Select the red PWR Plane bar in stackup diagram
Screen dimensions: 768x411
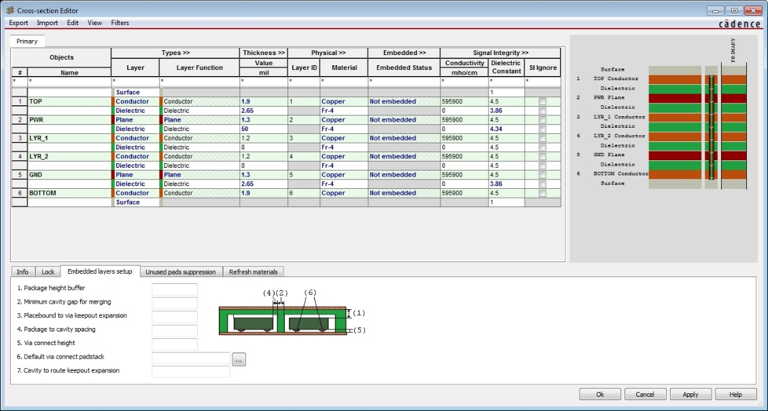pos(675,98)
